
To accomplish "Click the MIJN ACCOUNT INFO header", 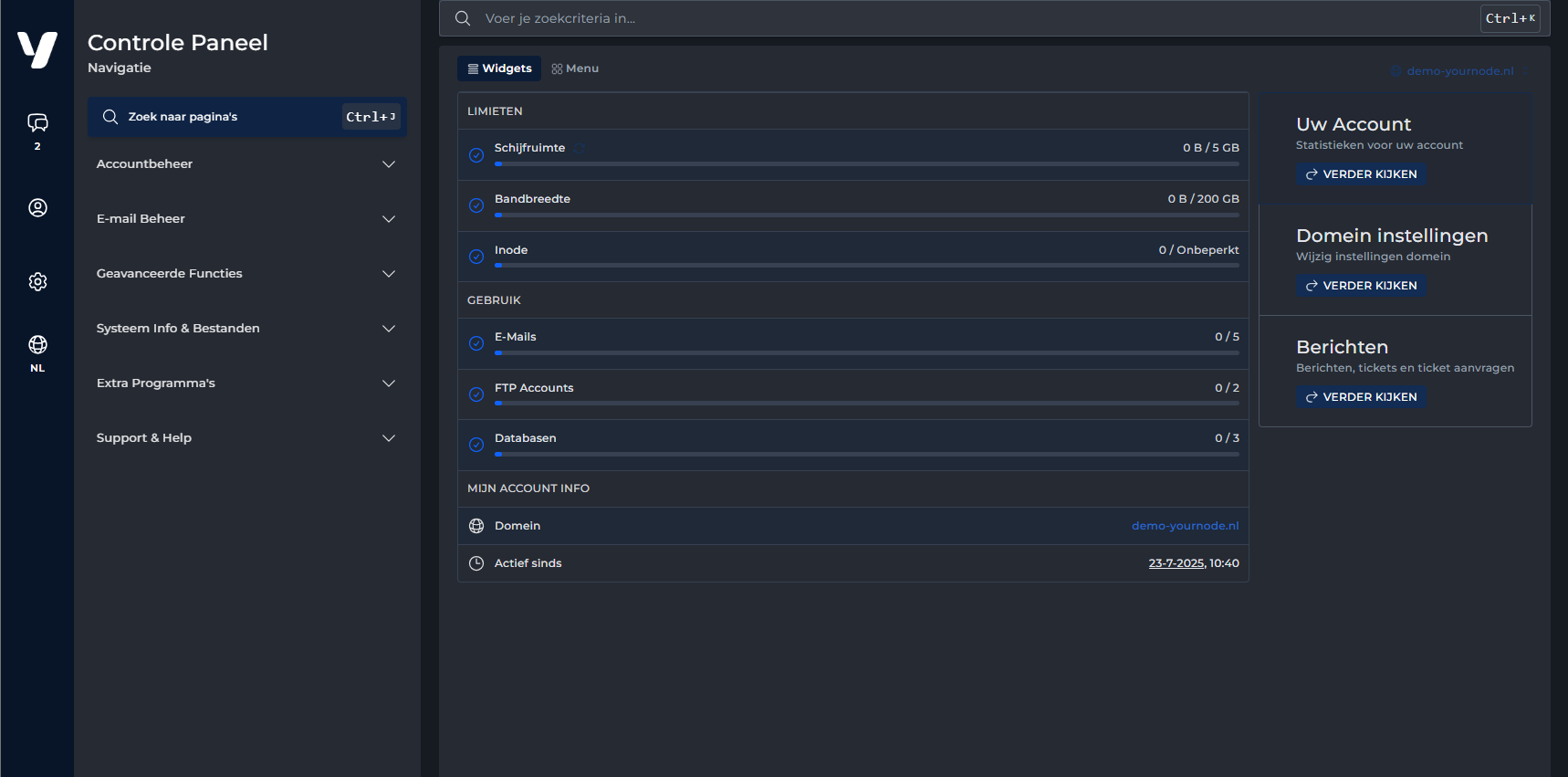I will click(x=528, y=488).
